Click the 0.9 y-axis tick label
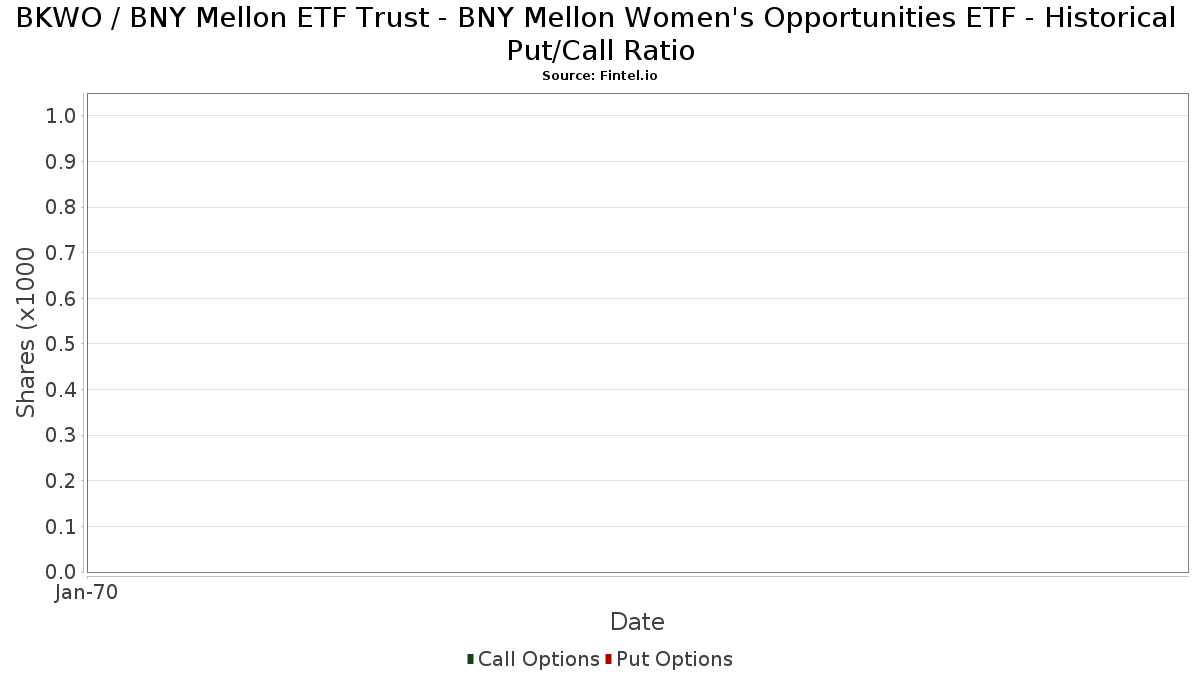Viewport: 1200px width, 675px height. pos(61,162)
